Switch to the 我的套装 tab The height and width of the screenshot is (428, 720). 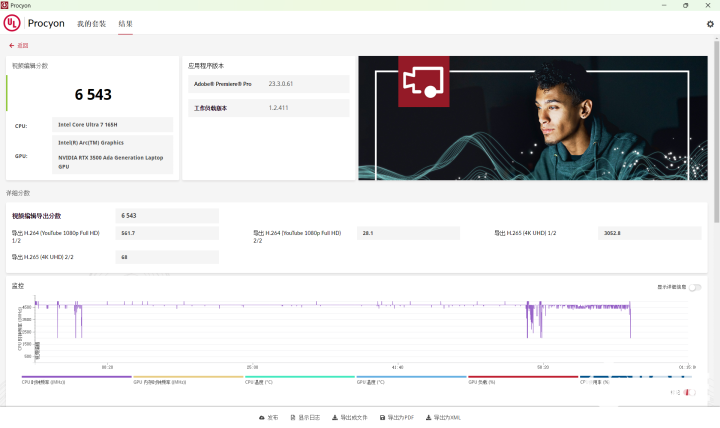point(91,23)
